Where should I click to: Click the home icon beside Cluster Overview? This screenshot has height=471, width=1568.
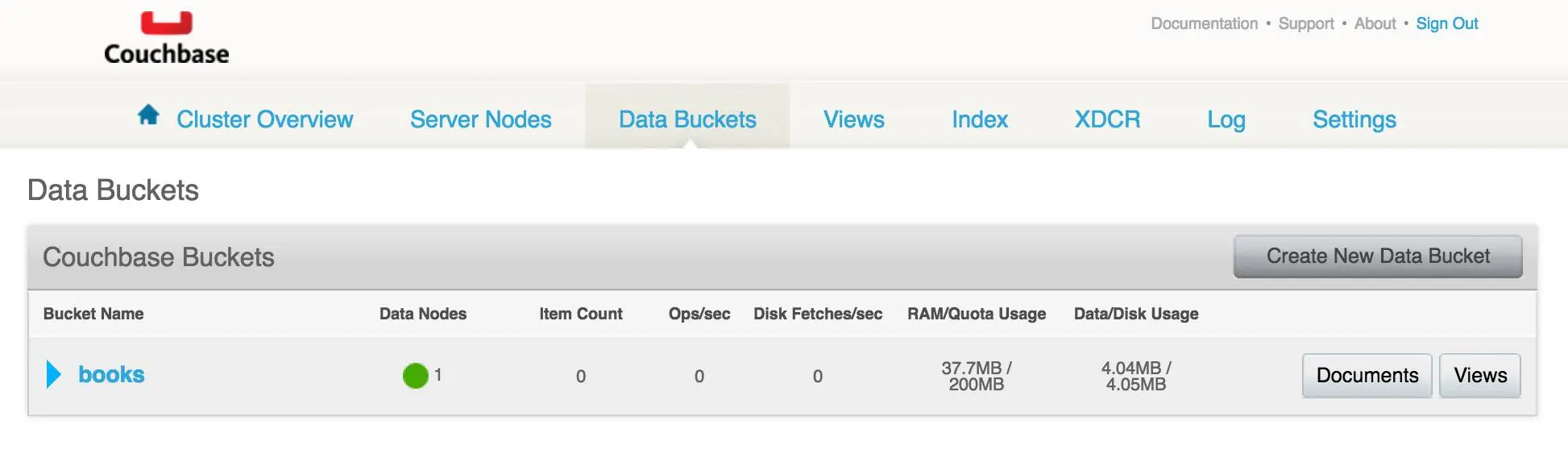tap(148, 115)
